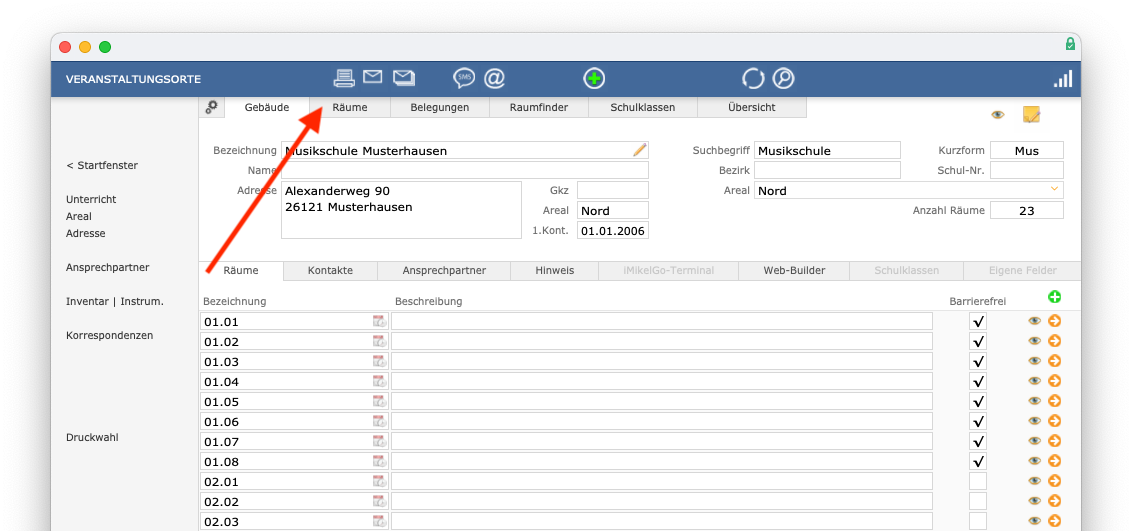The image size is (1137, 531).
Task: Open the SMS speech bubble icon
Action: (x=464, y=78)
